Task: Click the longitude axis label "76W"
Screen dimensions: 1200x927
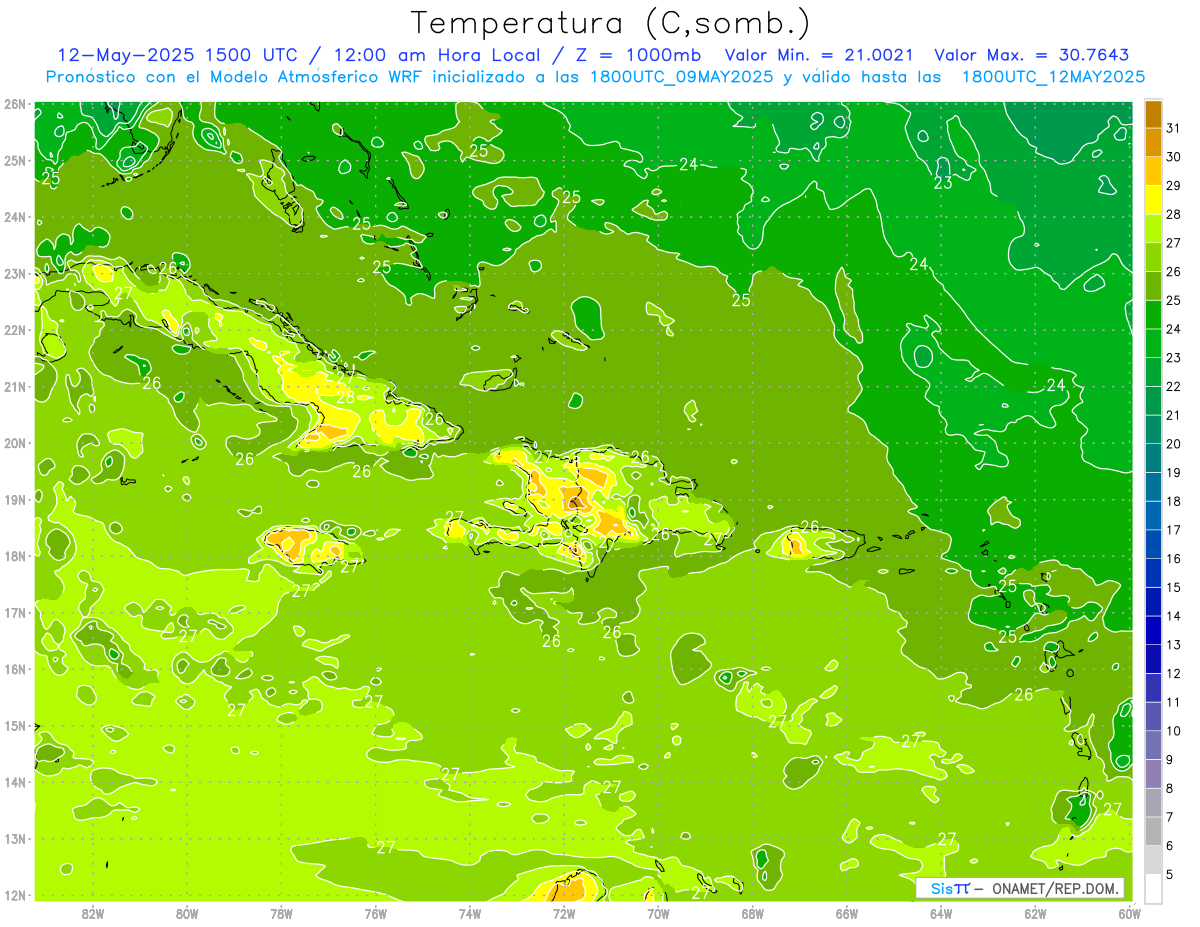Action: 376,914
